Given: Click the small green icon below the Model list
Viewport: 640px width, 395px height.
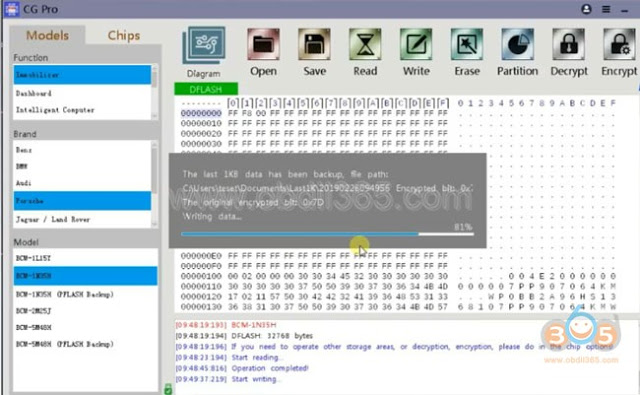Looking at the screenshot, I should 168,389.
